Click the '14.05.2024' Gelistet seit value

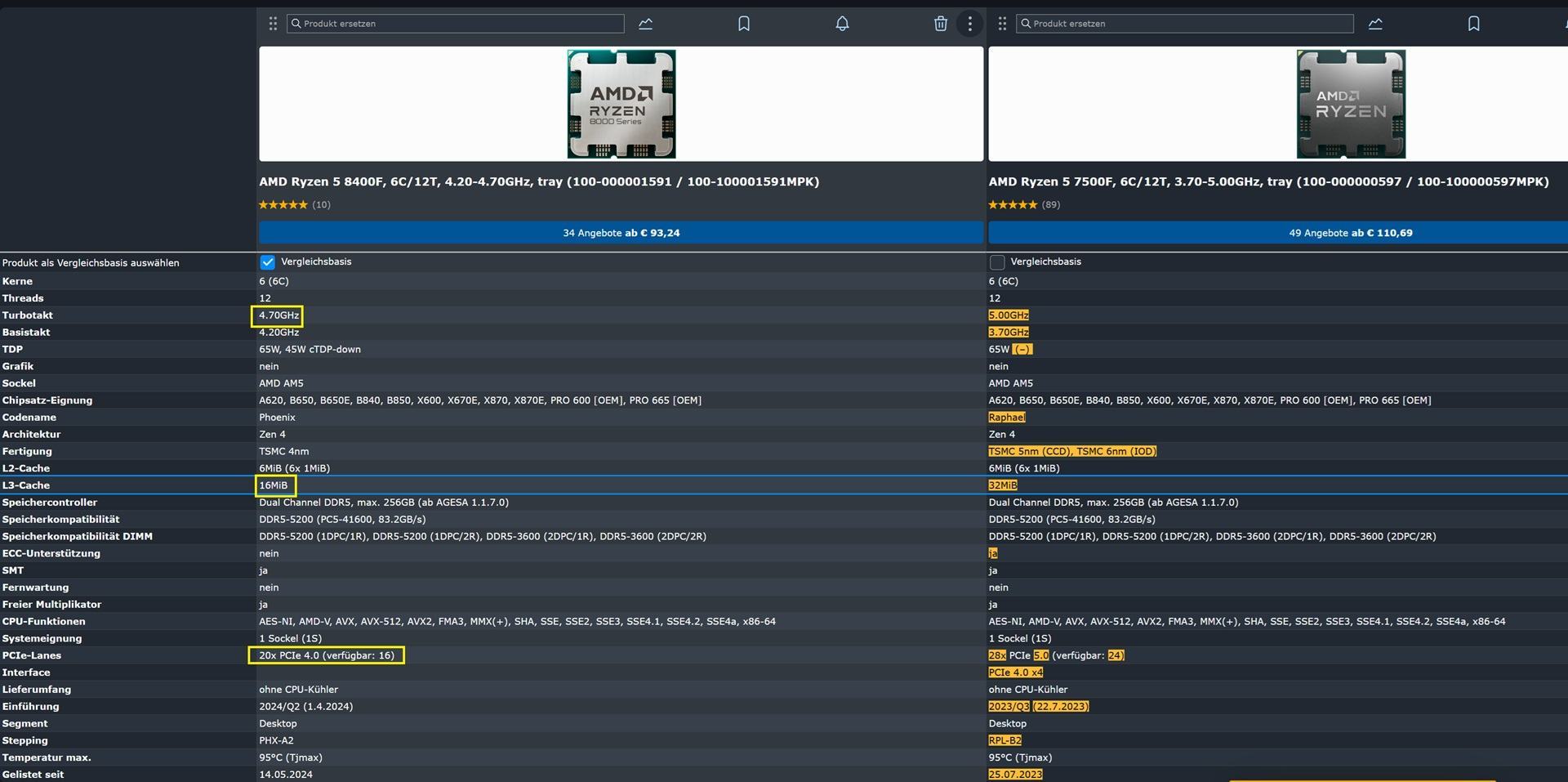tap(286, 775)
